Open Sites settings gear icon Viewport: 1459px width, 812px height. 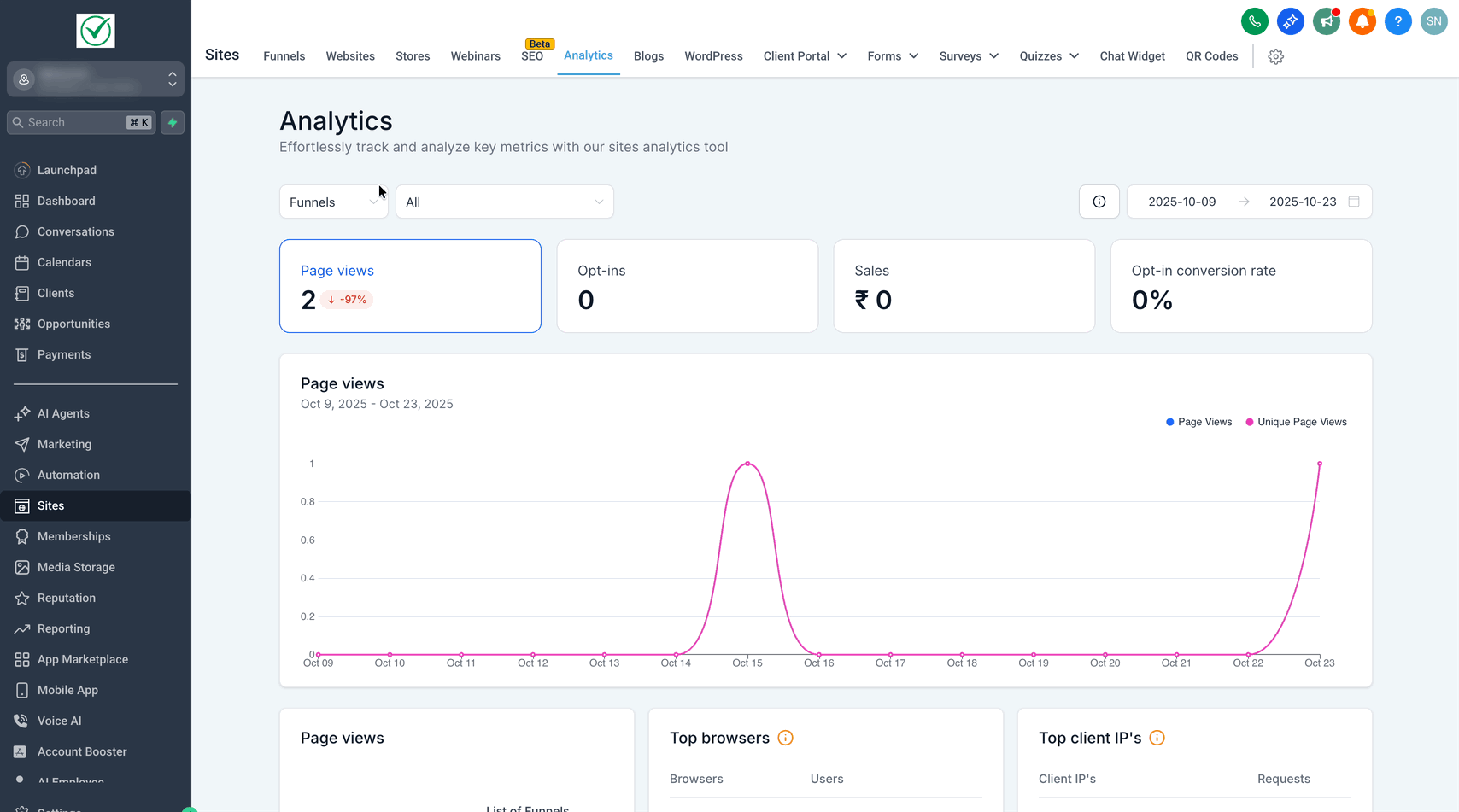[x=1275, y=56]
